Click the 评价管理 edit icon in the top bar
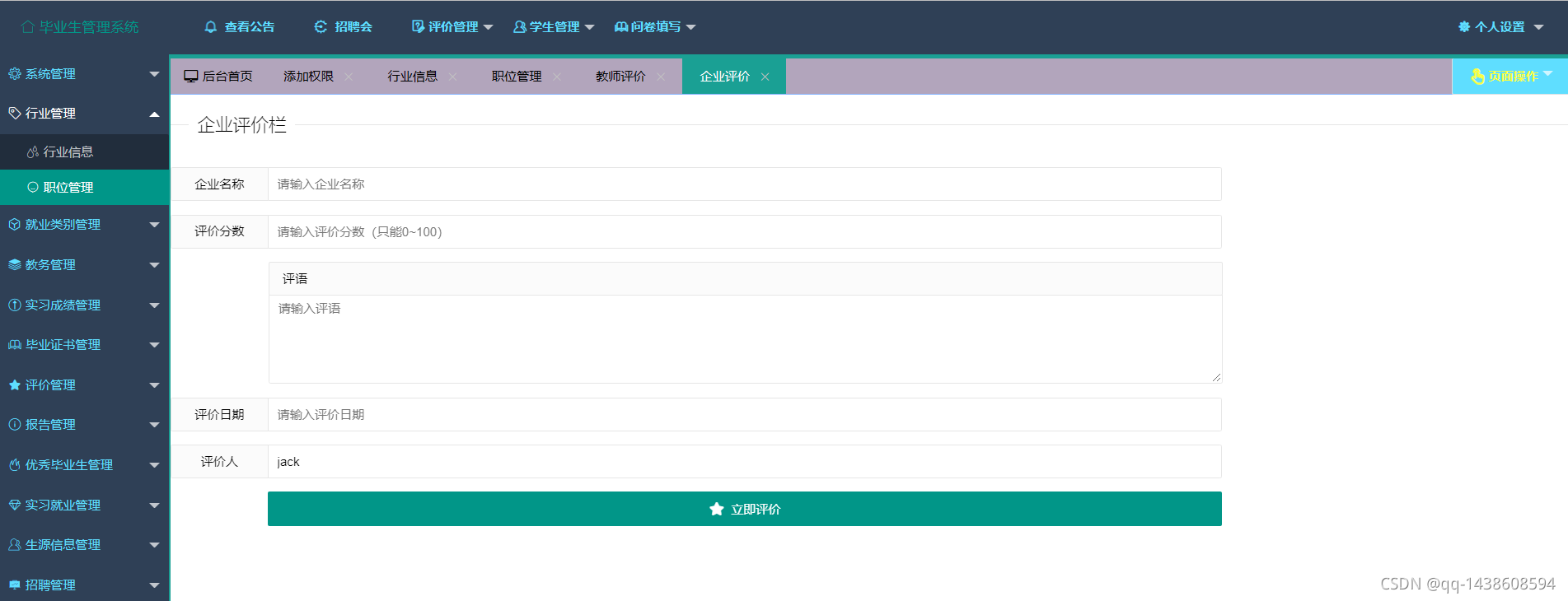This screenshot has width=1568, height=601. coord(418,27)
